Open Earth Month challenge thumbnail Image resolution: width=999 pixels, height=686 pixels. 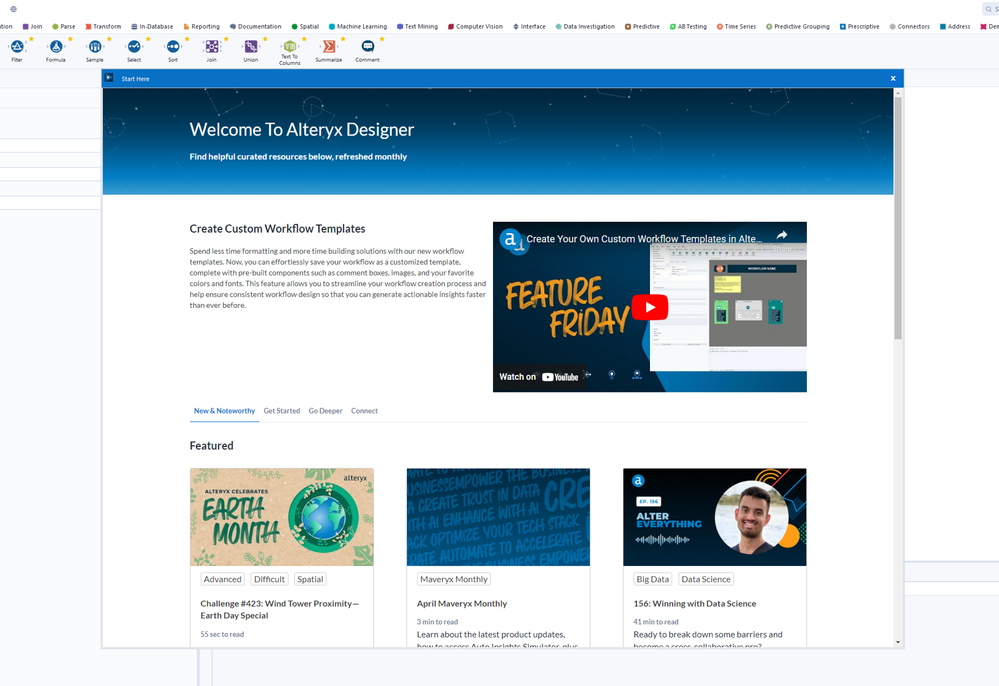coord(282,517)
